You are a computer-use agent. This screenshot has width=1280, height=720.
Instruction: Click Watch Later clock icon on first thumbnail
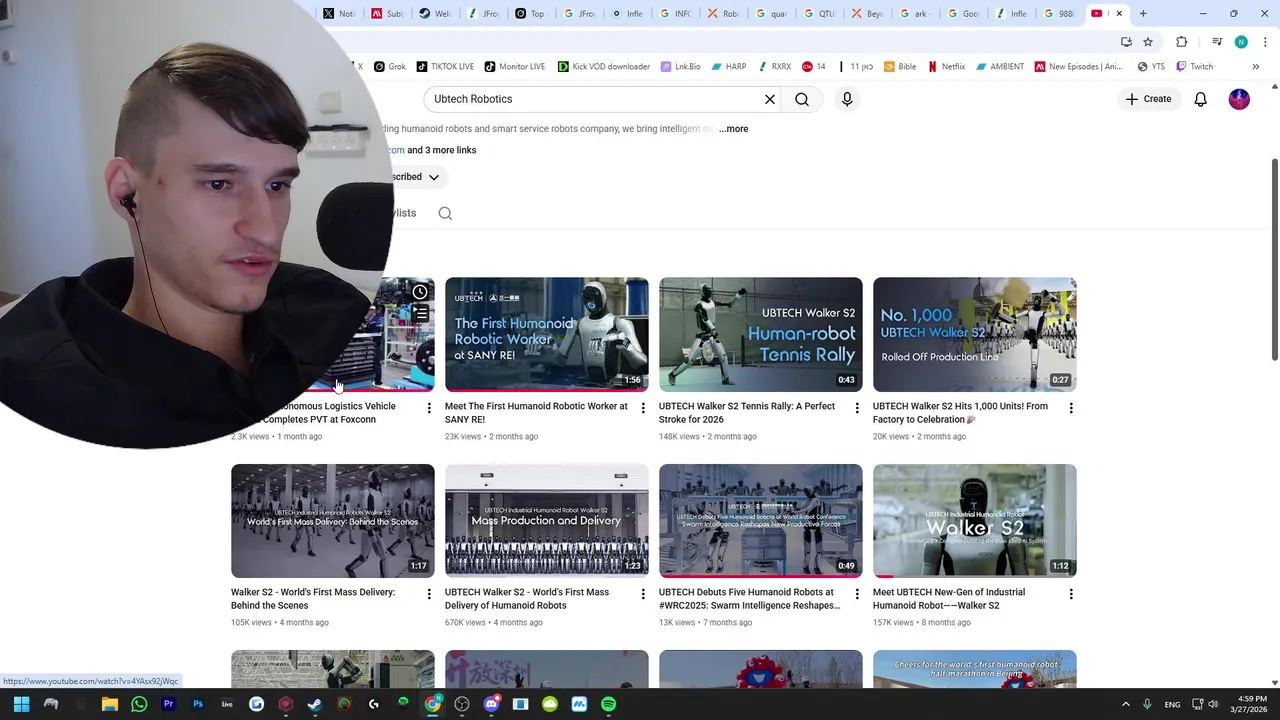[420, 292]
